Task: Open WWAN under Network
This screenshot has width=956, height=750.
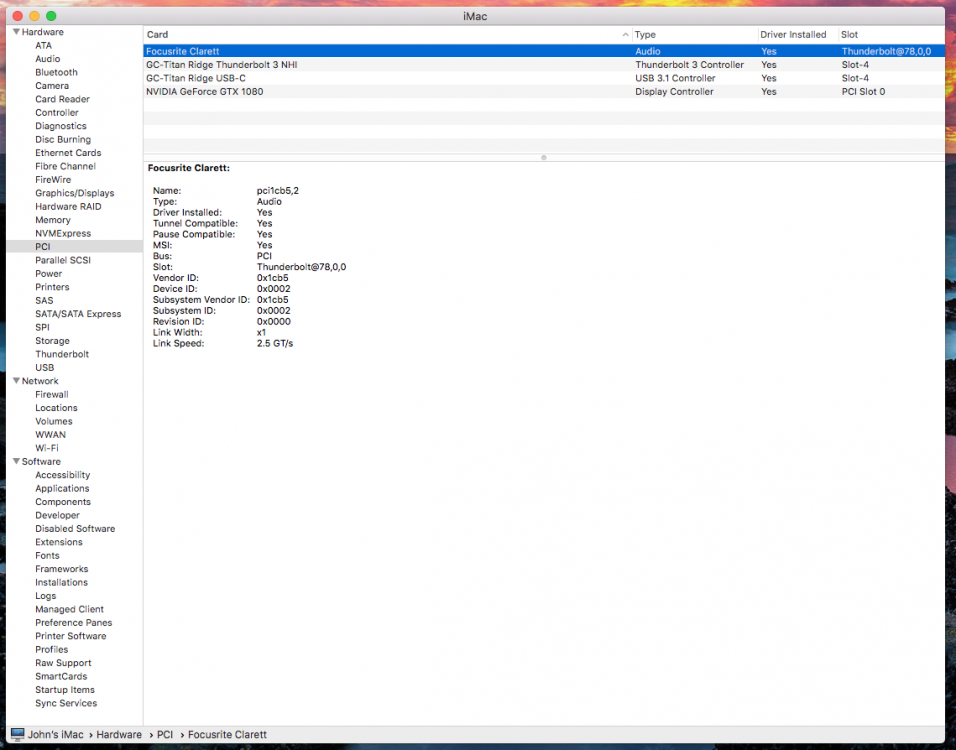Action: pyautogui.click(x=51, y=434)
